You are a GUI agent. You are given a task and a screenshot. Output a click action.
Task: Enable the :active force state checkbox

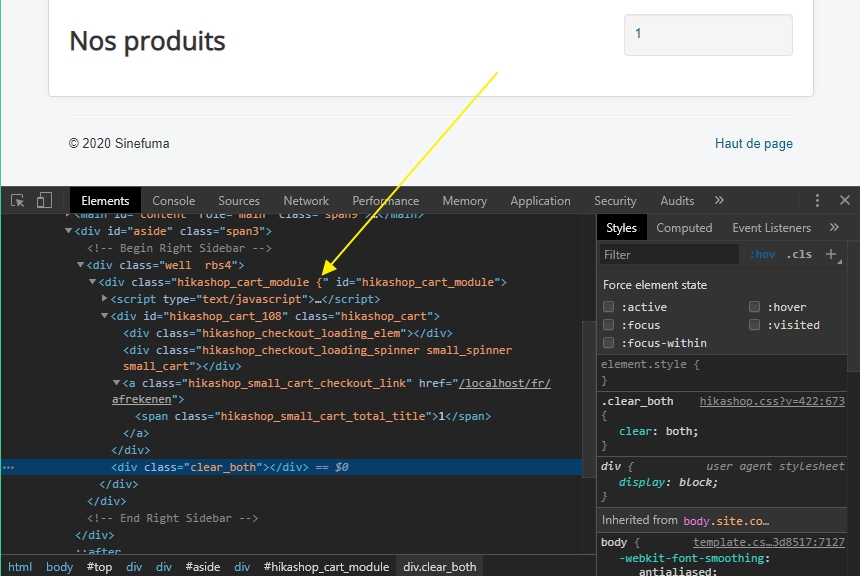[609, 307]
